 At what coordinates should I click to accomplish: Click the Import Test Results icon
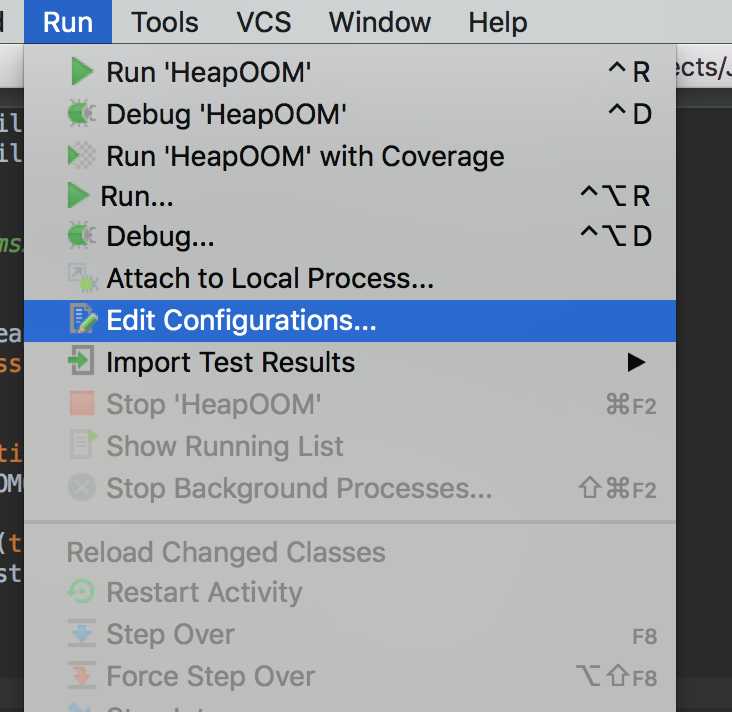[x=81, y=360]
